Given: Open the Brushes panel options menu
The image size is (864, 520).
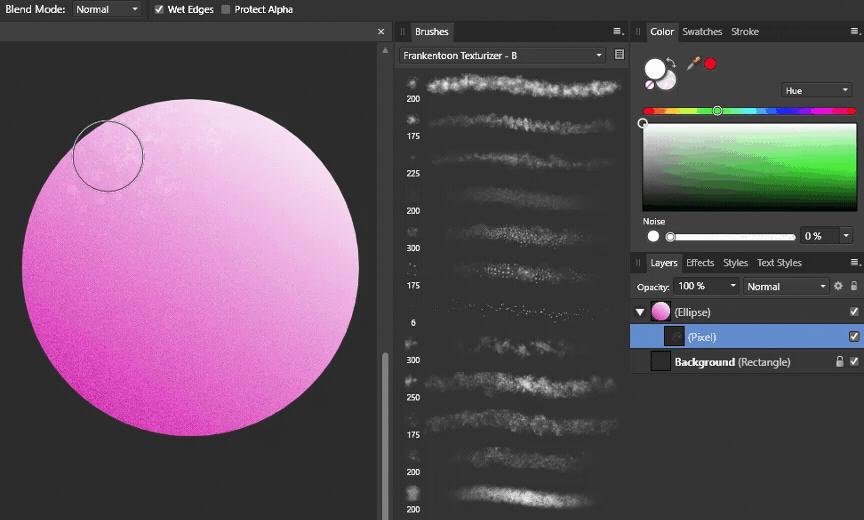Looking at the screenshot, I should 618,31.
